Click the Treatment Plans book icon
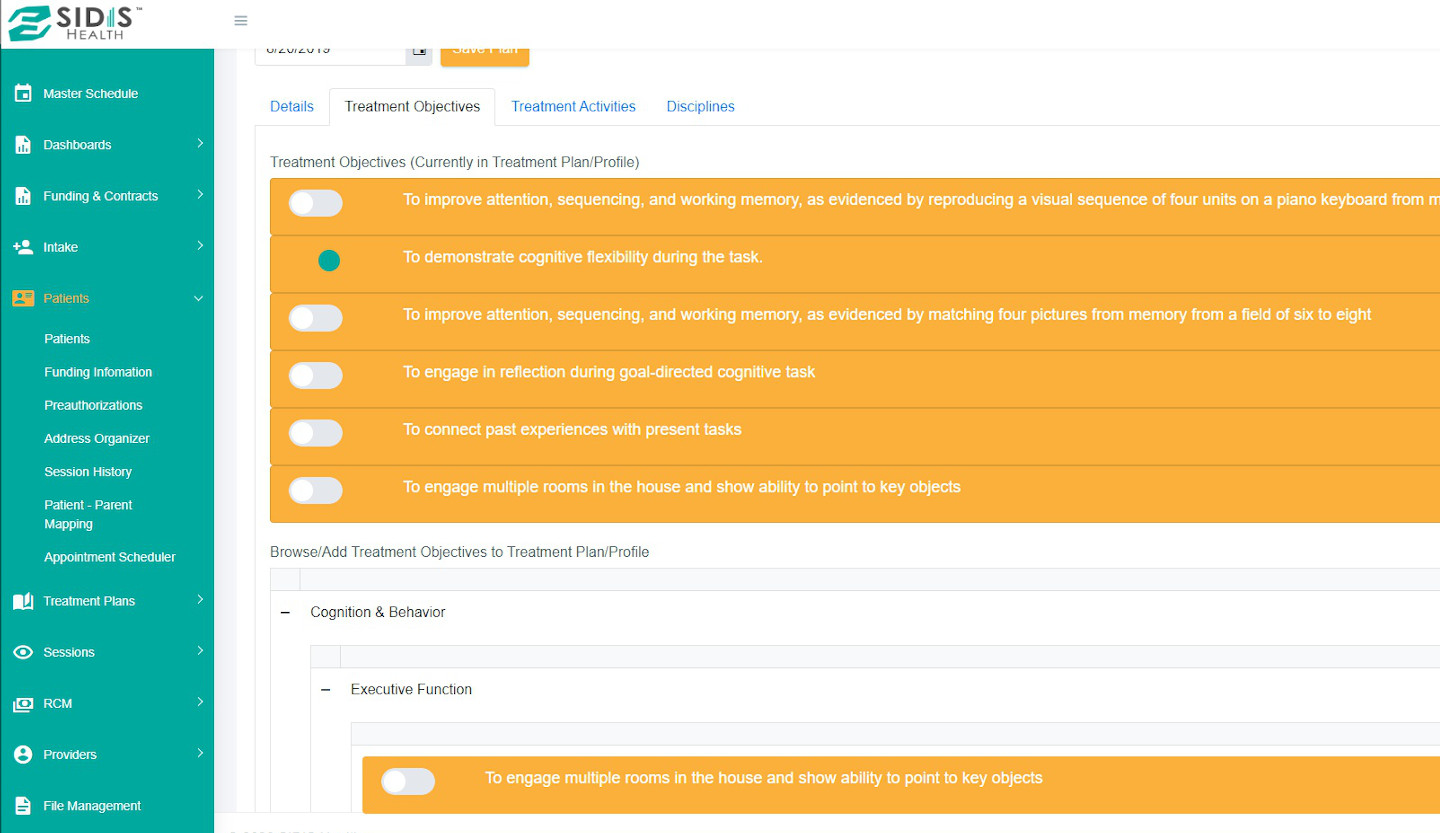Viewport: 1440px width, 833px height. [23, 601]
